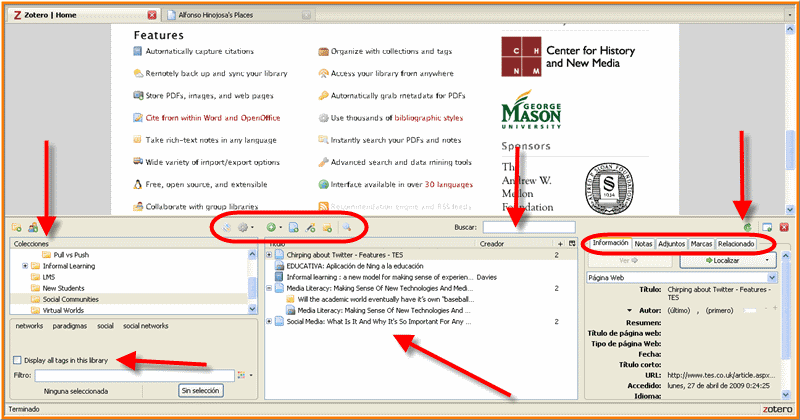The height and width of the screenshot is (420, 800).
Task: Click the New Note icon in toolbar
Action: pos(327,228)
